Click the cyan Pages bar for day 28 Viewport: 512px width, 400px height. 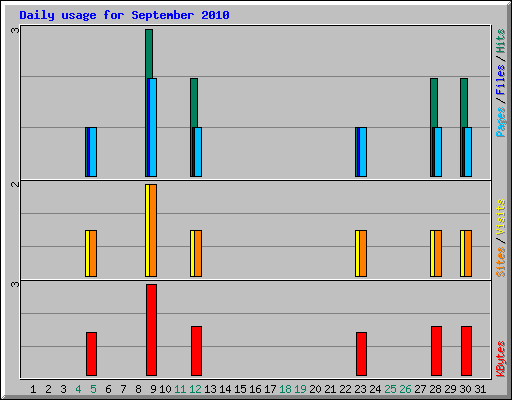pyautogui.click(x=438, y=152)
